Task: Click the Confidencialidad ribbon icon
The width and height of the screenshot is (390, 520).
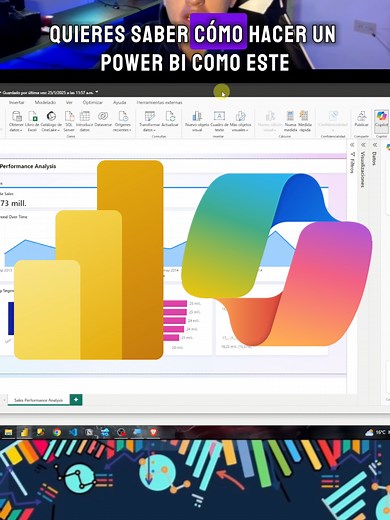Action: tap(333, 116)
